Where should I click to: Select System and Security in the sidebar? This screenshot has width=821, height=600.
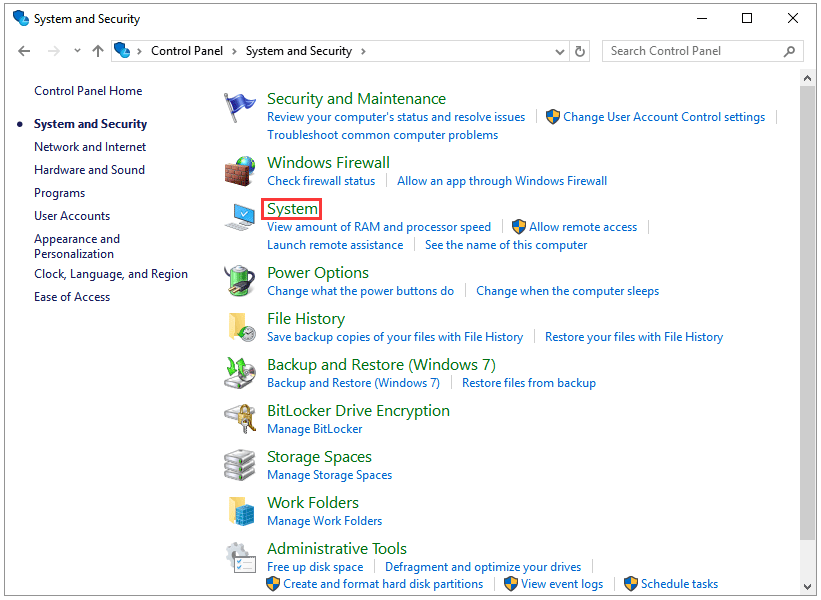point(91,124)
